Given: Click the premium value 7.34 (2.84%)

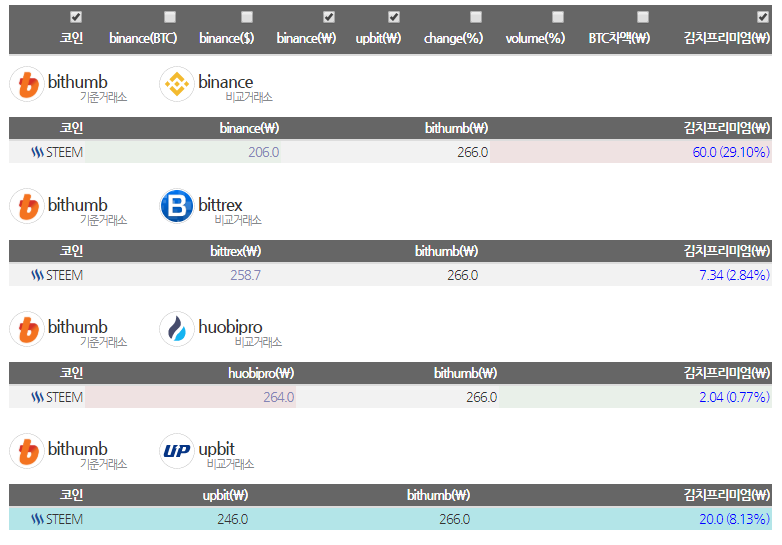Looking at the screenshot, I should pos(734,275).
